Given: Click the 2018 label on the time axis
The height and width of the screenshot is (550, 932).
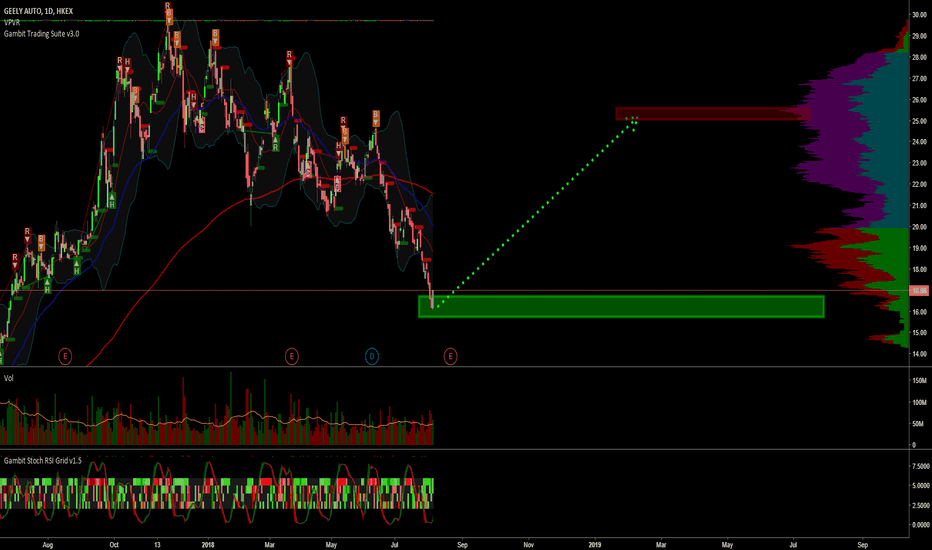Looking at the screenshot, I should coord(208,545).
